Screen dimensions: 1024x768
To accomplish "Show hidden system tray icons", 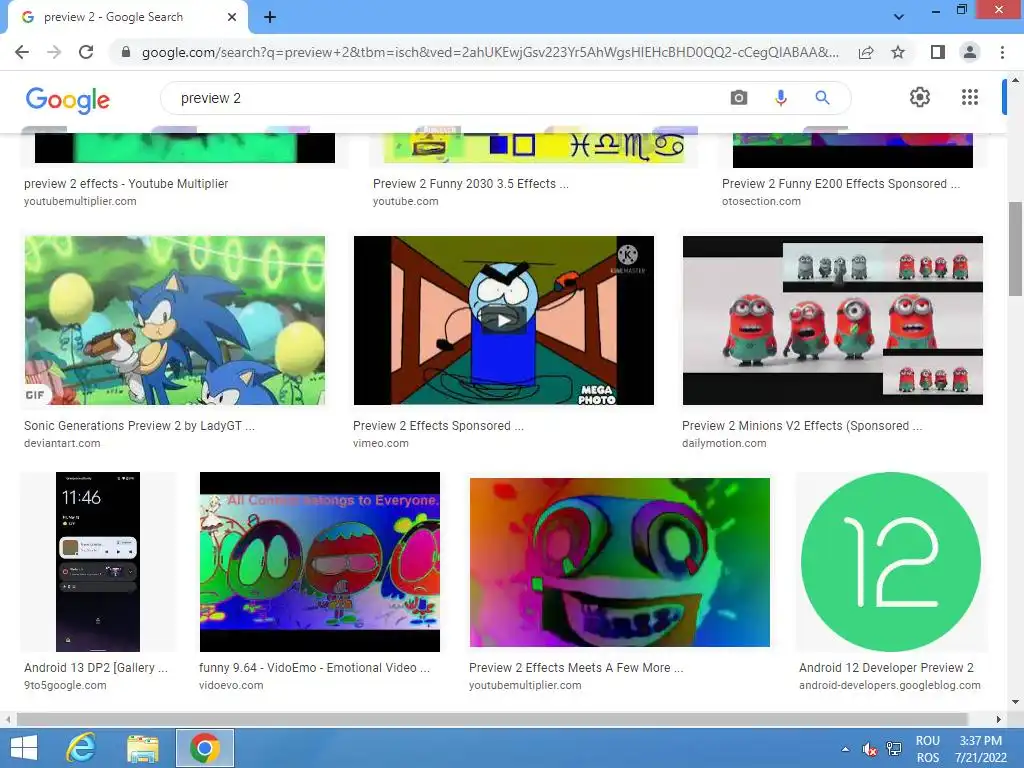I will [845, 749].
